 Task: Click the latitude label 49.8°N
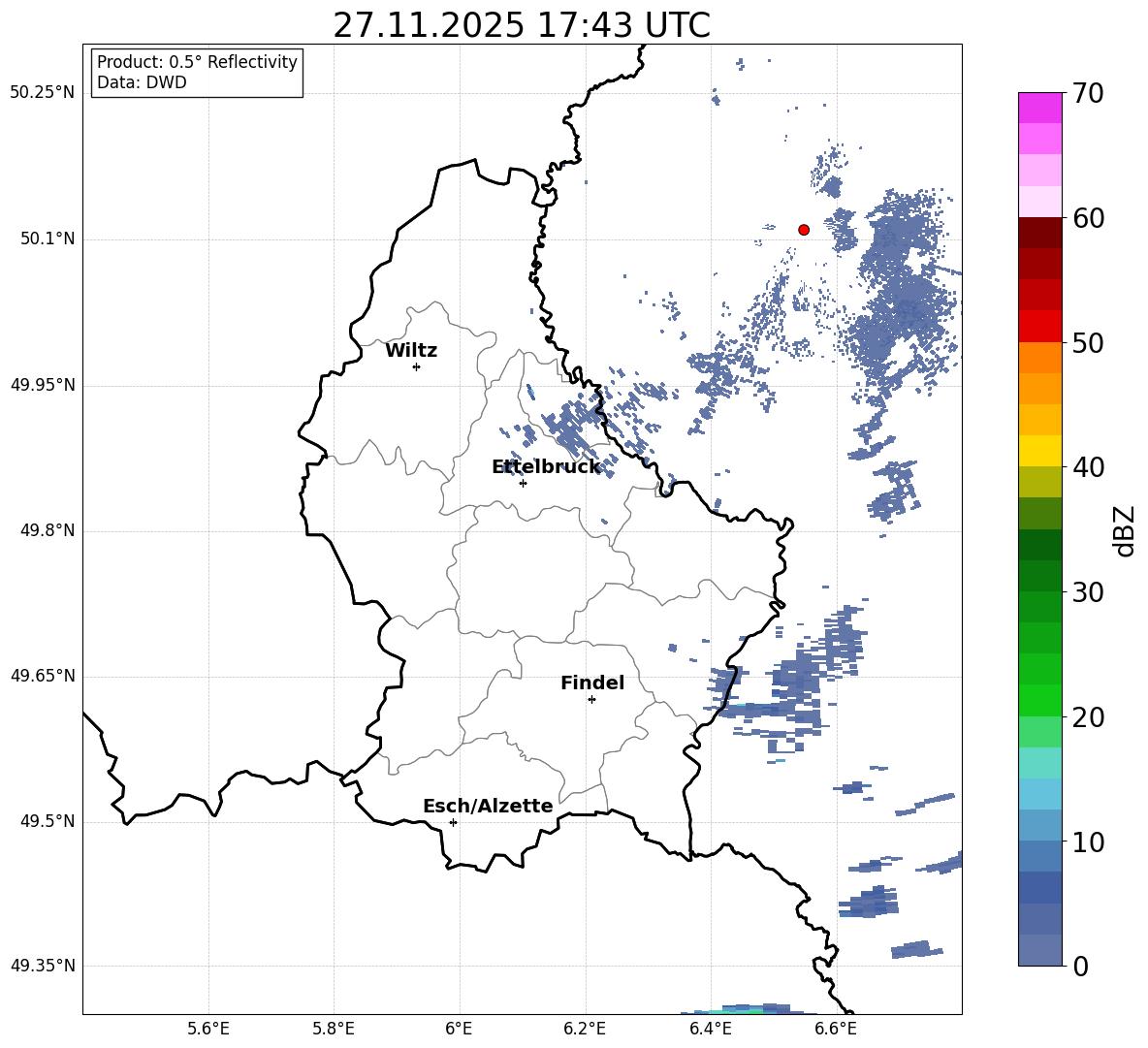tap(48, 530)
